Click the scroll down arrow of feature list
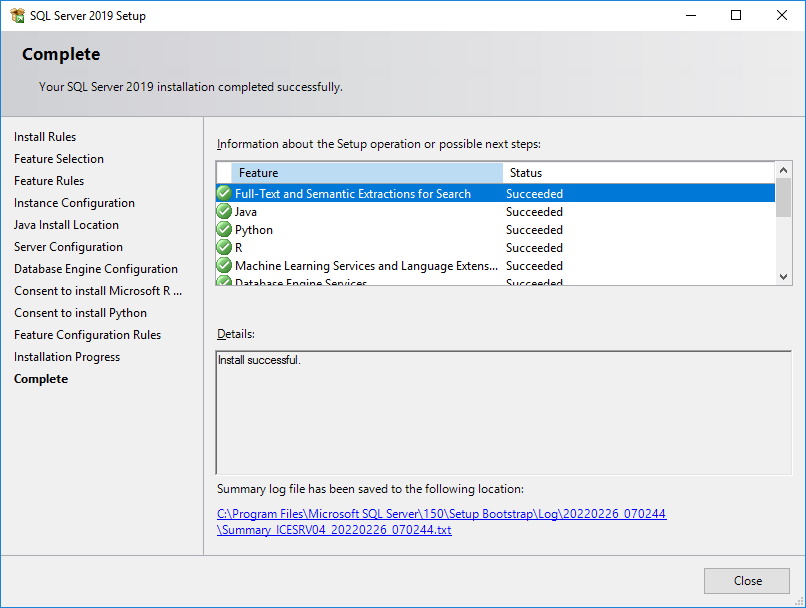The image size is (806, 608). click(x=783, y=277)
